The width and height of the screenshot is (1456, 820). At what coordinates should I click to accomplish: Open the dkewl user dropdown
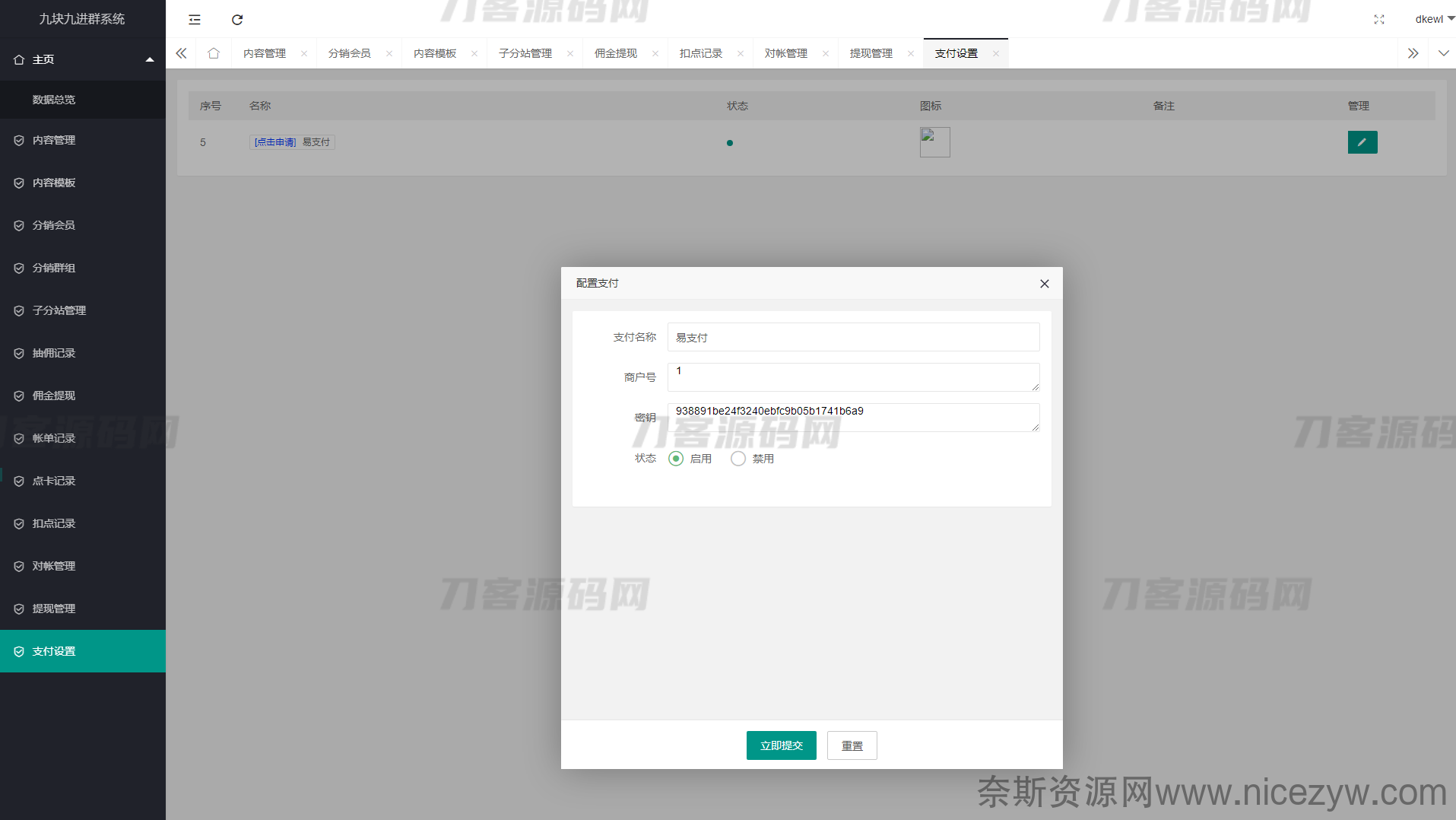(x=1434, y=19)
